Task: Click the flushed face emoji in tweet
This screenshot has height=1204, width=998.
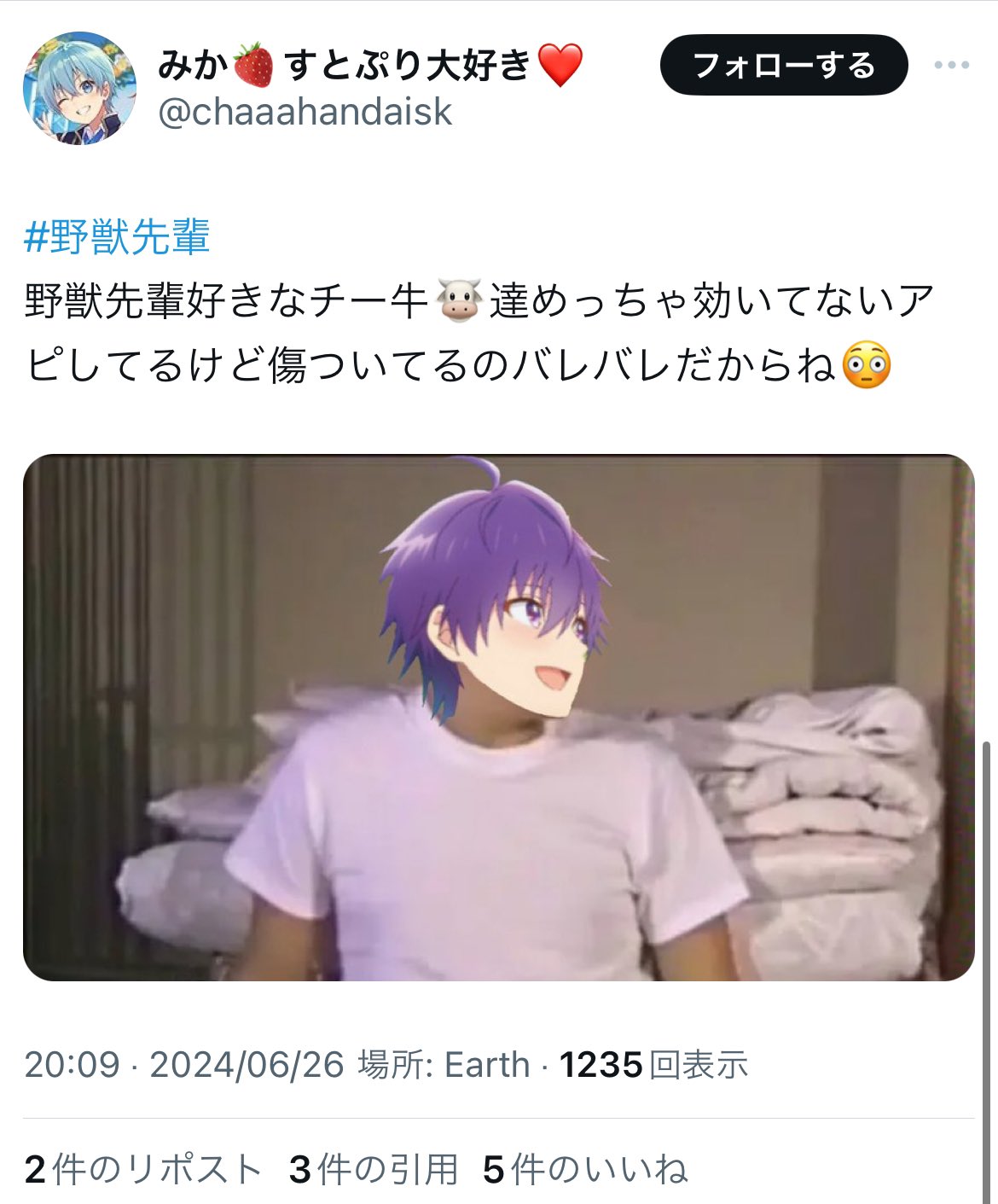Action: [x=867, y=366]
